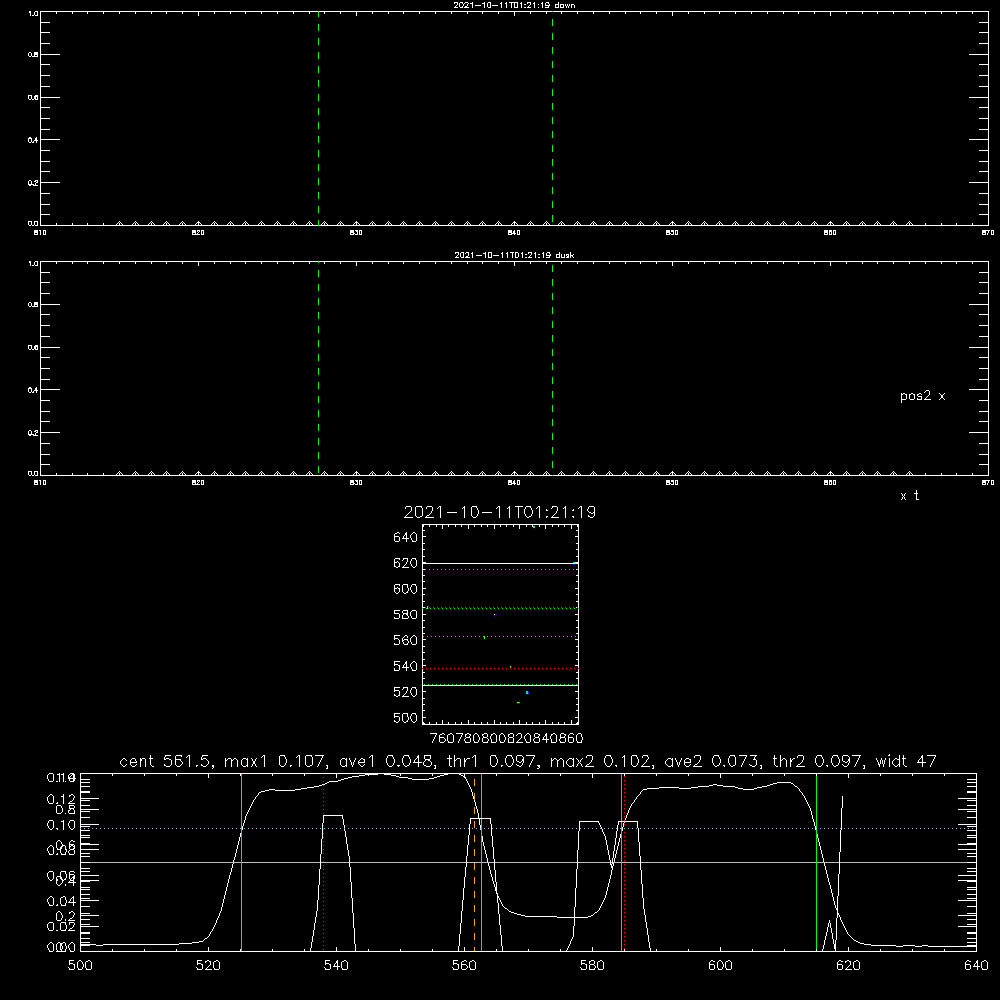The image size is (1000, 1000).
Task: Click the upper white horizontal line in small plot
Action: point(500,563)
